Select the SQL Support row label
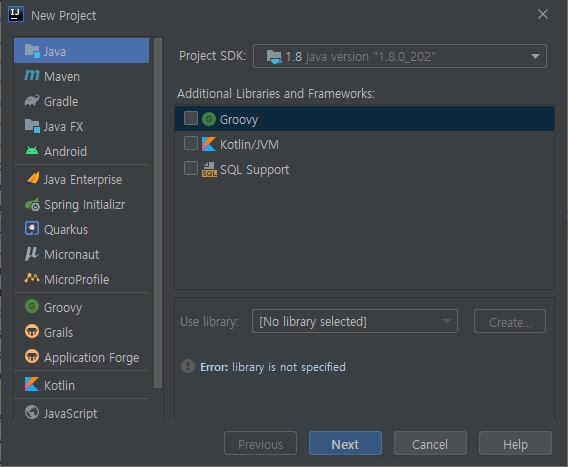Screen dimensions: 568x467 pos(254,170)
